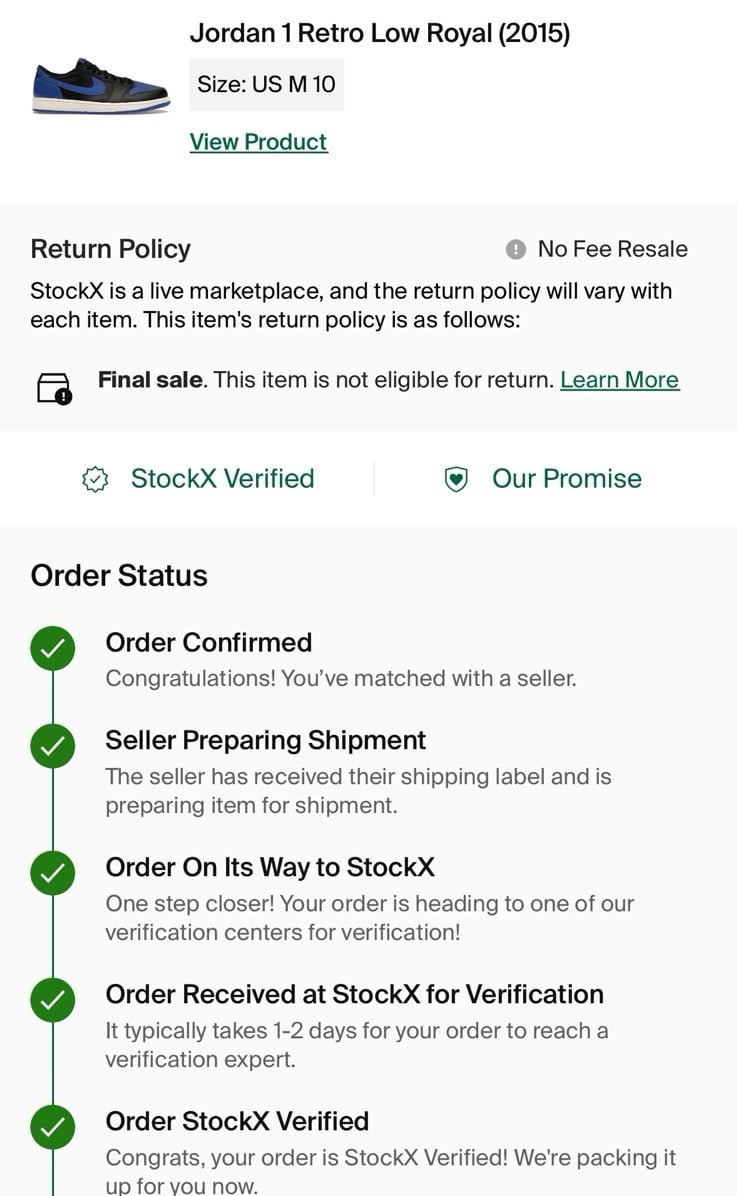737x1196 pixels.
Task: Click the Order Confirmed green checkmark
Action: coord(53,648)
